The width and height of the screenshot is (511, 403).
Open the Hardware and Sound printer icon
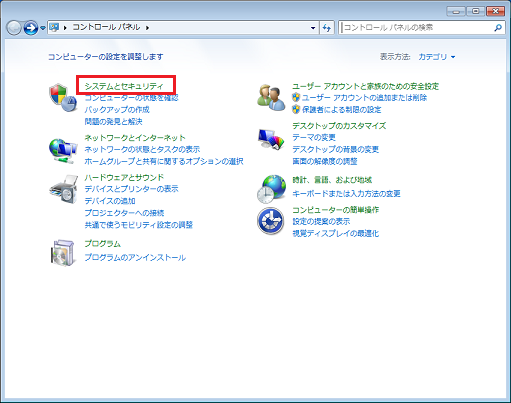click(x=64, y=189)
